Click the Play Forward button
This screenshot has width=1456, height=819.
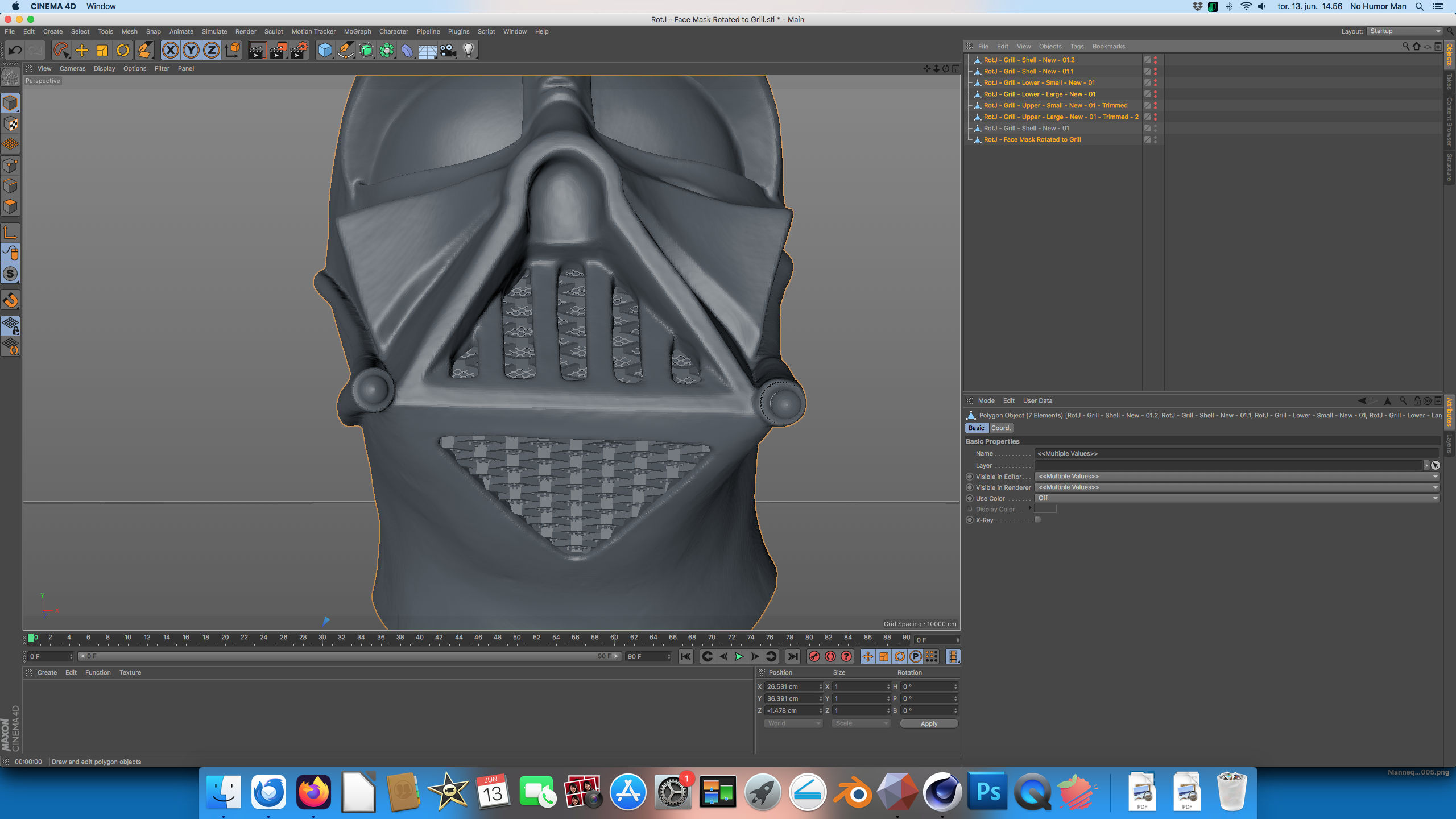pos(739,656)
